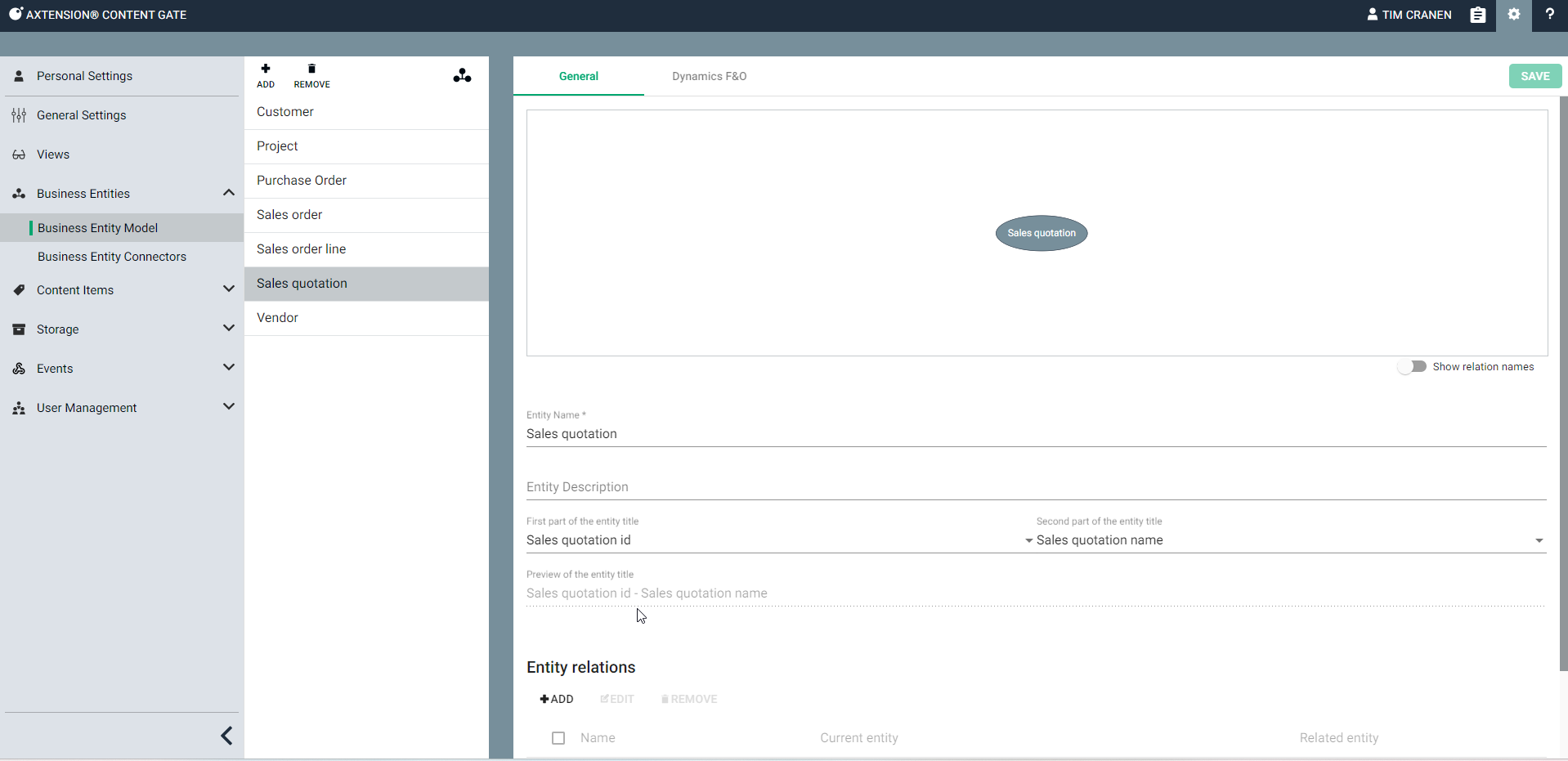Collapse sidebar with the left arrow icon
1568x761 pixels.
[226, 736]
